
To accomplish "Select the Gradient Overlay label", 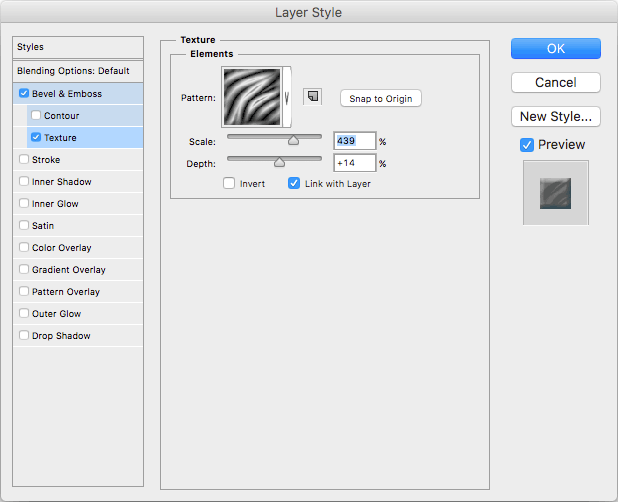I will pos(69,270).
